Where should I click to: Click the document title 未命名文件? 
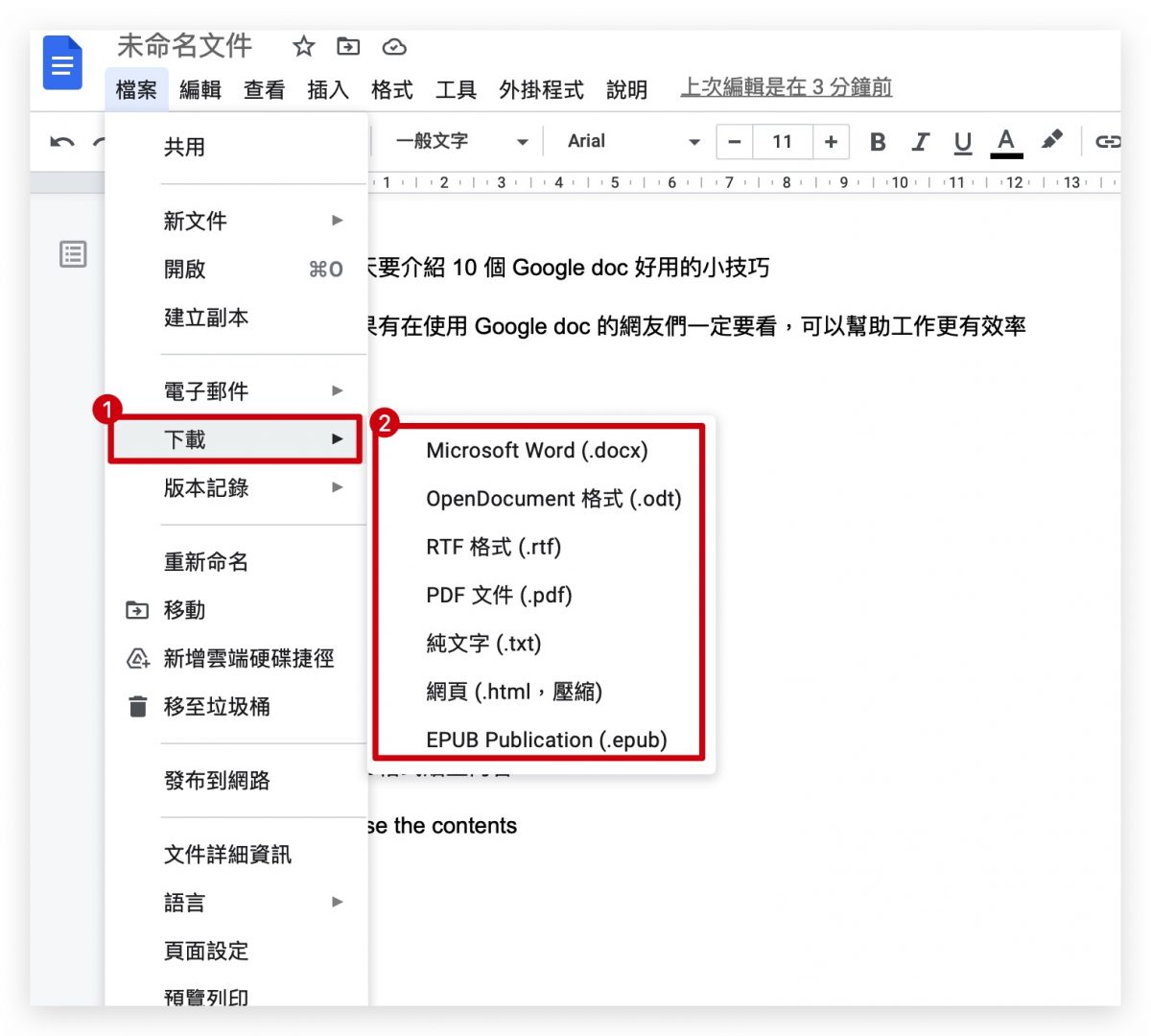(x=185, y=45)
